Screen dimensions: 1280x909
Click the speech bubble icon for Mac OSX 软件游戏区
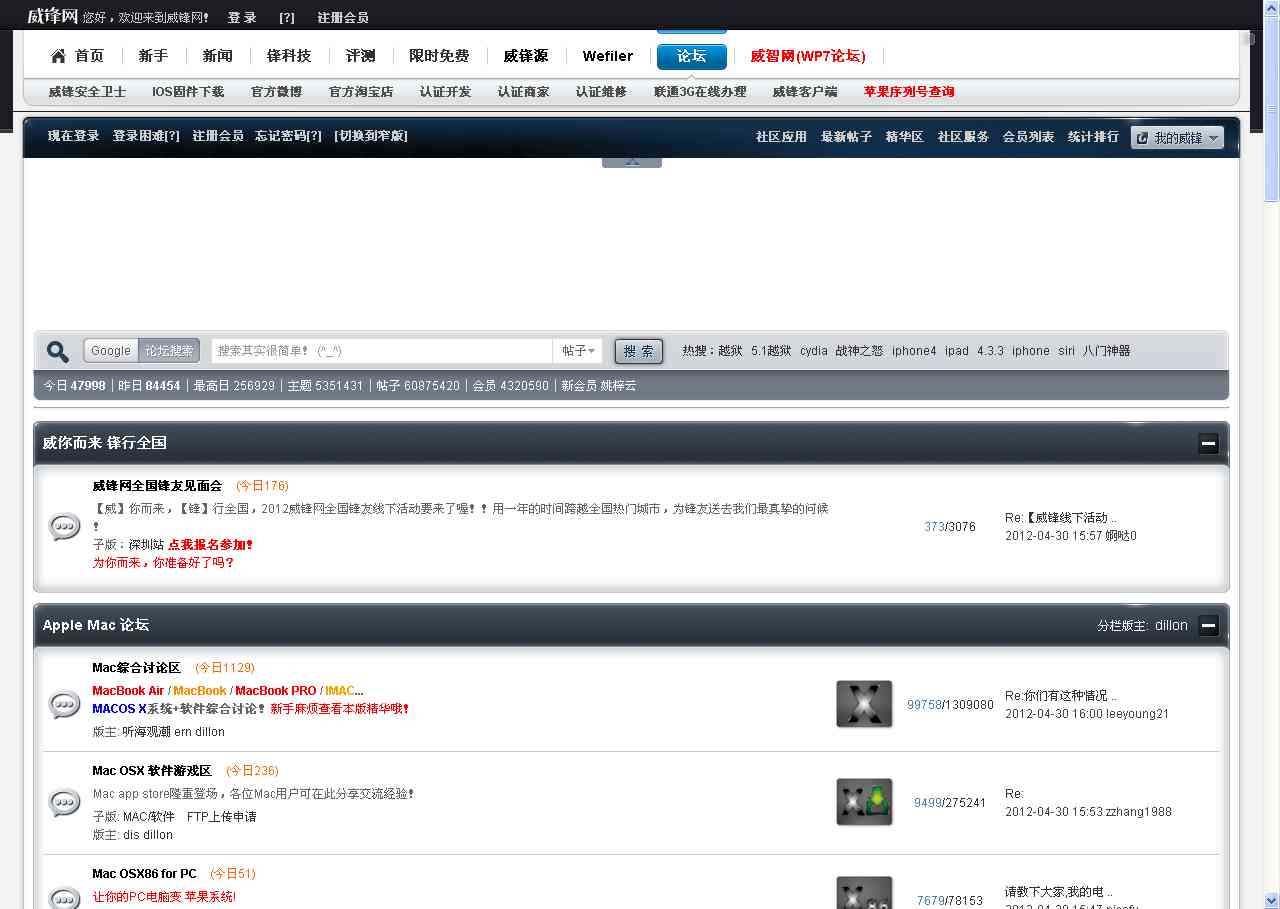coord(65,802)
